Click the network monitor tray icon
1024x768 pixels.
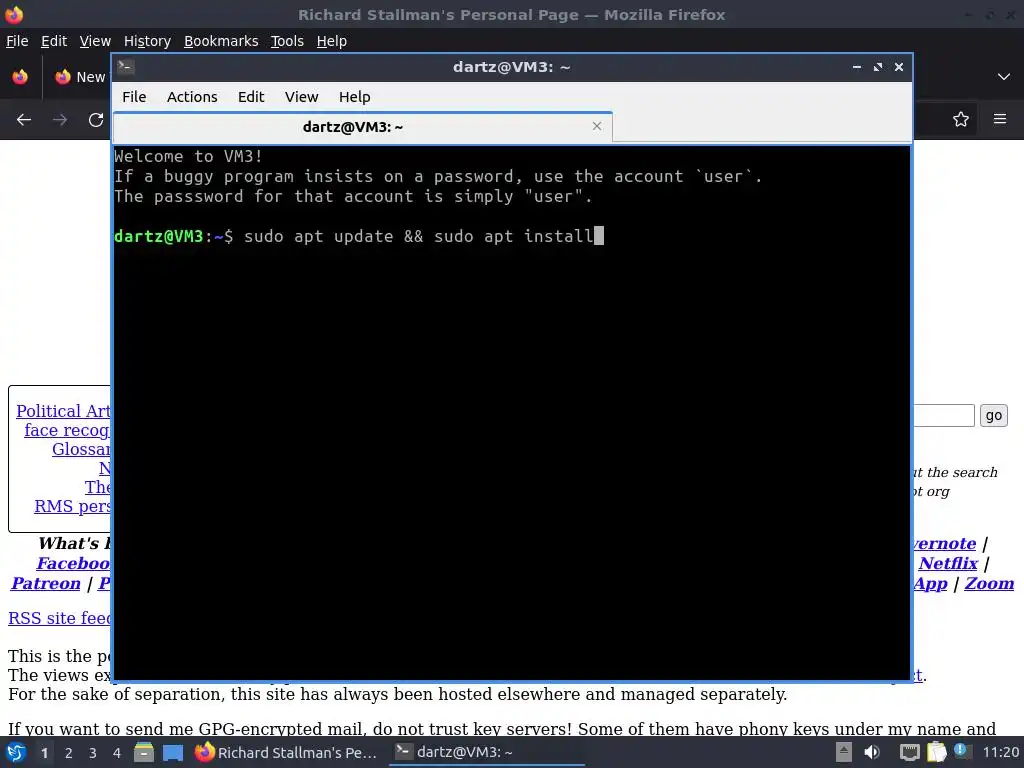click(909, 752)
